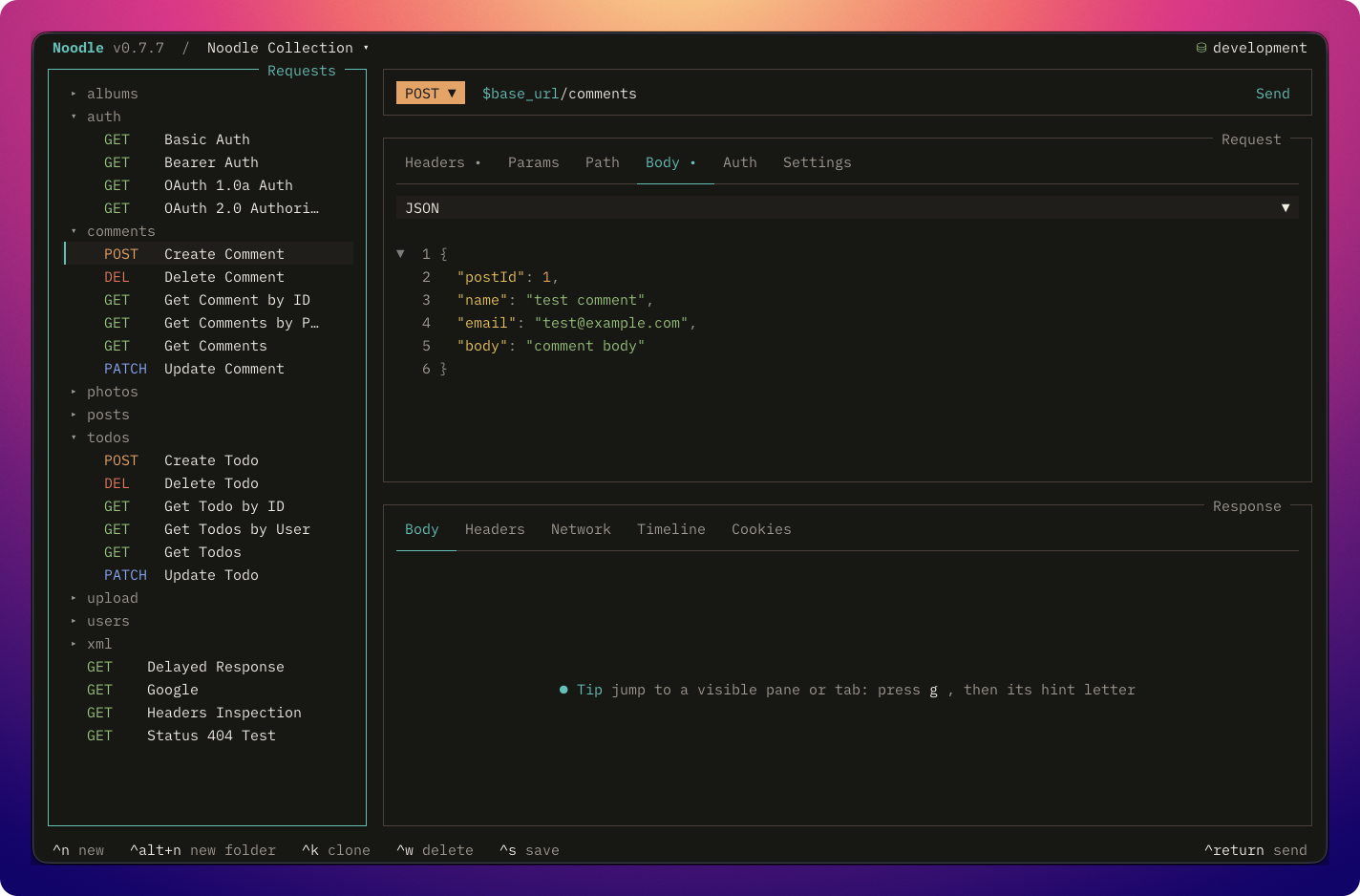Click the "name": "test comment" line
The height and width of the screenshot is (896, 1360).
pos(555,300)
